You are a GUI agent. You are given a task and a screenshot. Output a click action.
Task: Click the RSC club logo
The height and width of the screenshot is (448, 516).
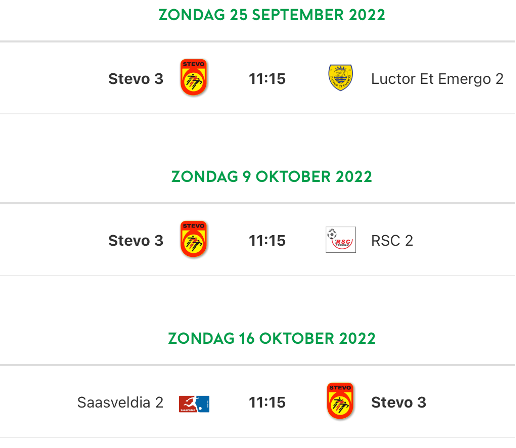click(341, 239)
